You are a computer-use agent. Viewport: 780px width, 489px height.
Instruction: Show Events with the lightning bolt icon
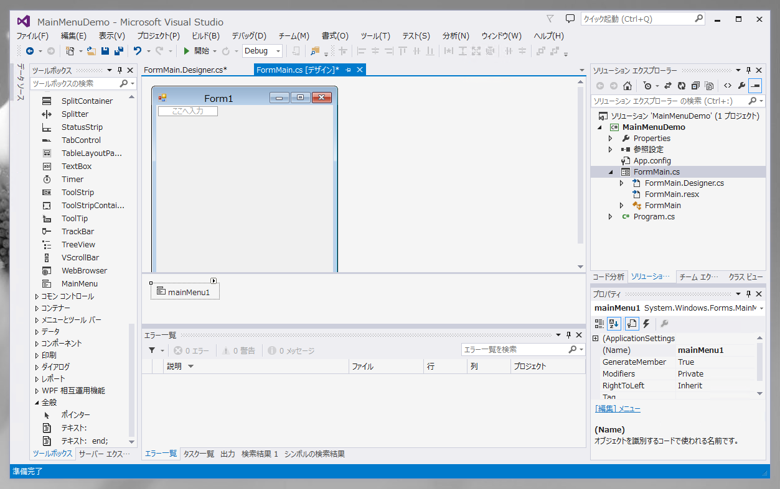pyautogui.click(x=646, y=324)
